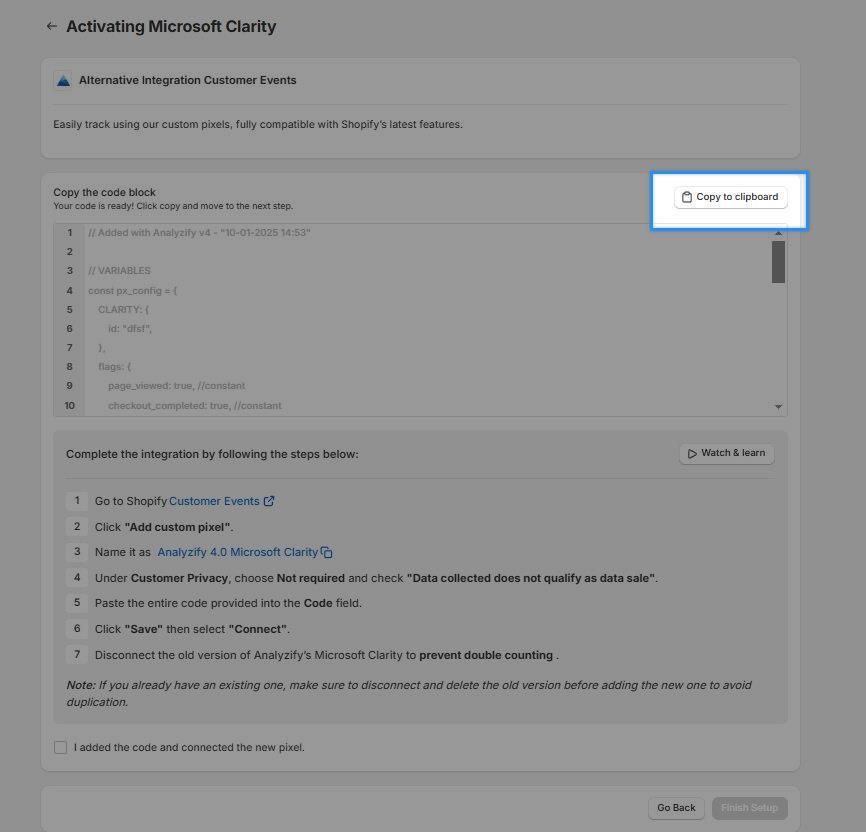Click the 'const px_config = {' code line
866x832 pixels.
(x=133, y=291)
